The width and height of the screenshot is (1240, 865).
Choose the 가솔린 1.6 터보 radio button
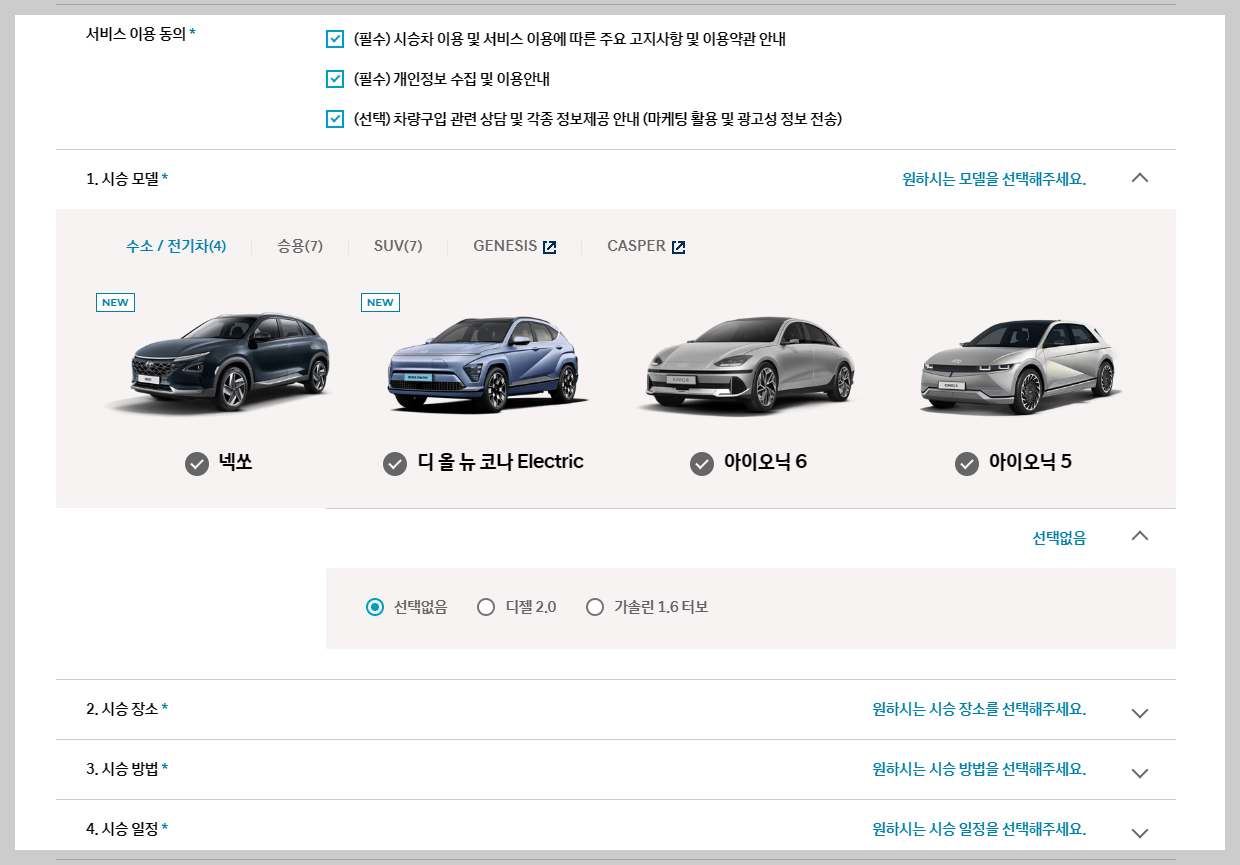(595, 607)
